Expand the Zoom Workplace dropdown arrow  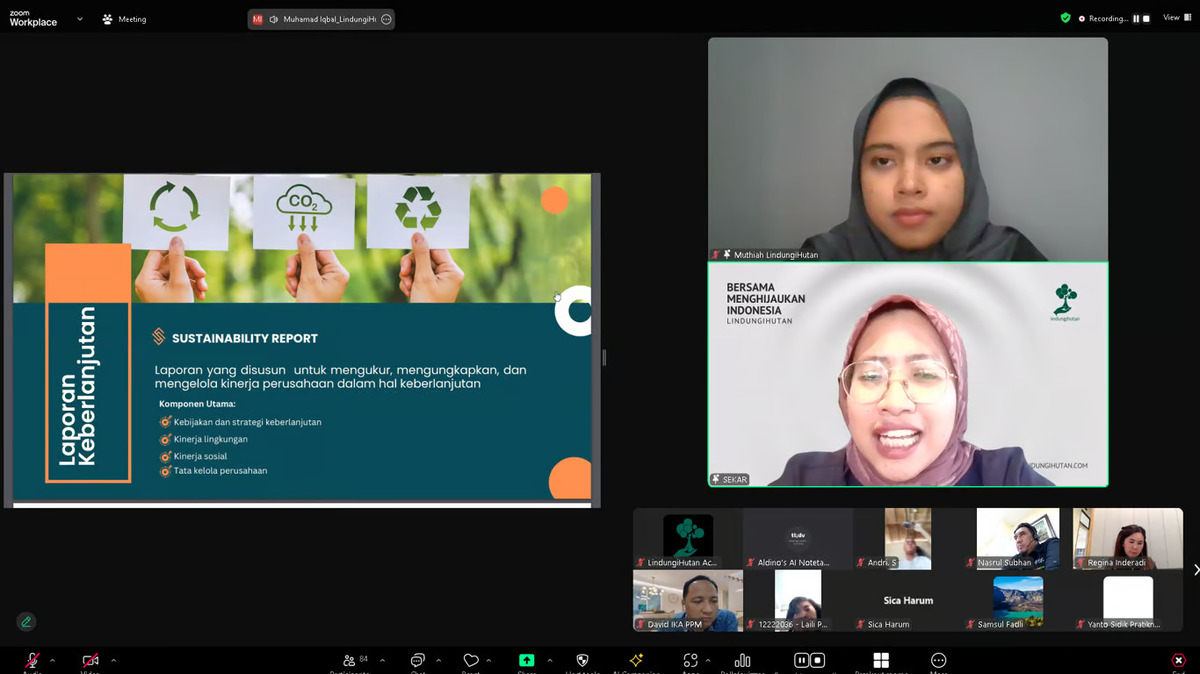80,19
